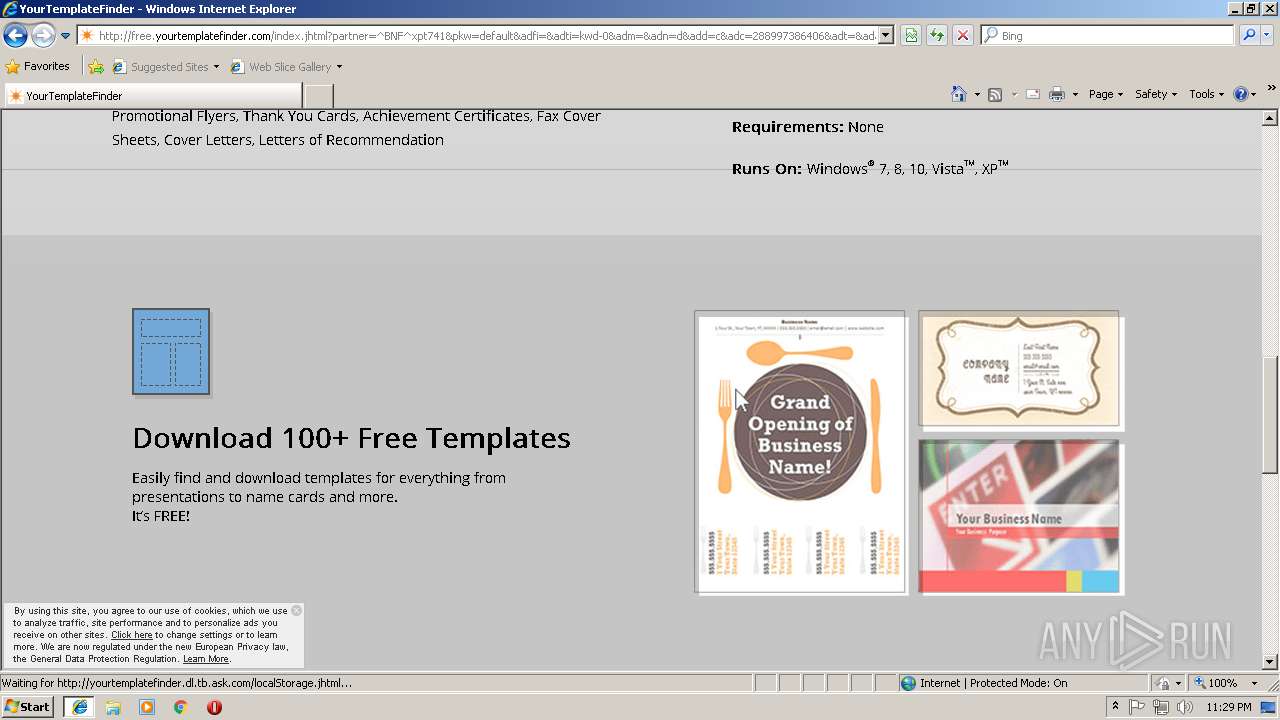Viewport: 1280px width, 720px height.
Task: Launch Chrome from taskbar
Action: 181,707
